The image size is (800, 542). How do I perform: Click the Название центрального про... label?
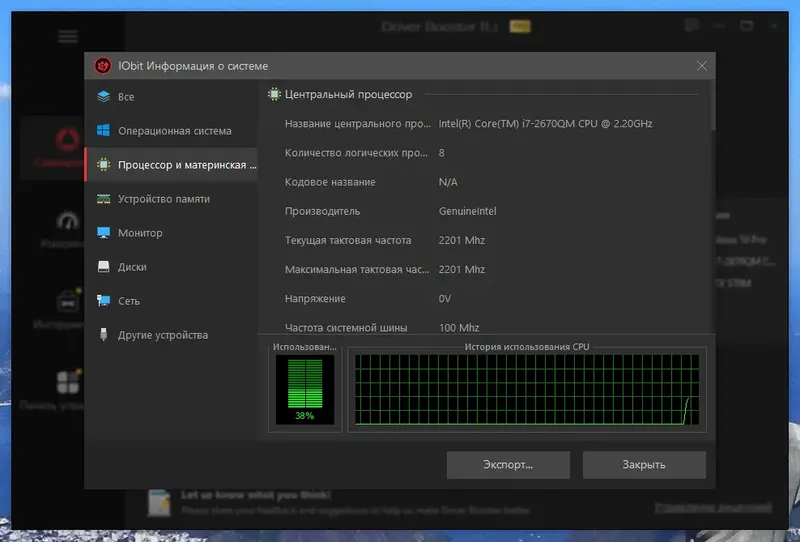point(358,124)
